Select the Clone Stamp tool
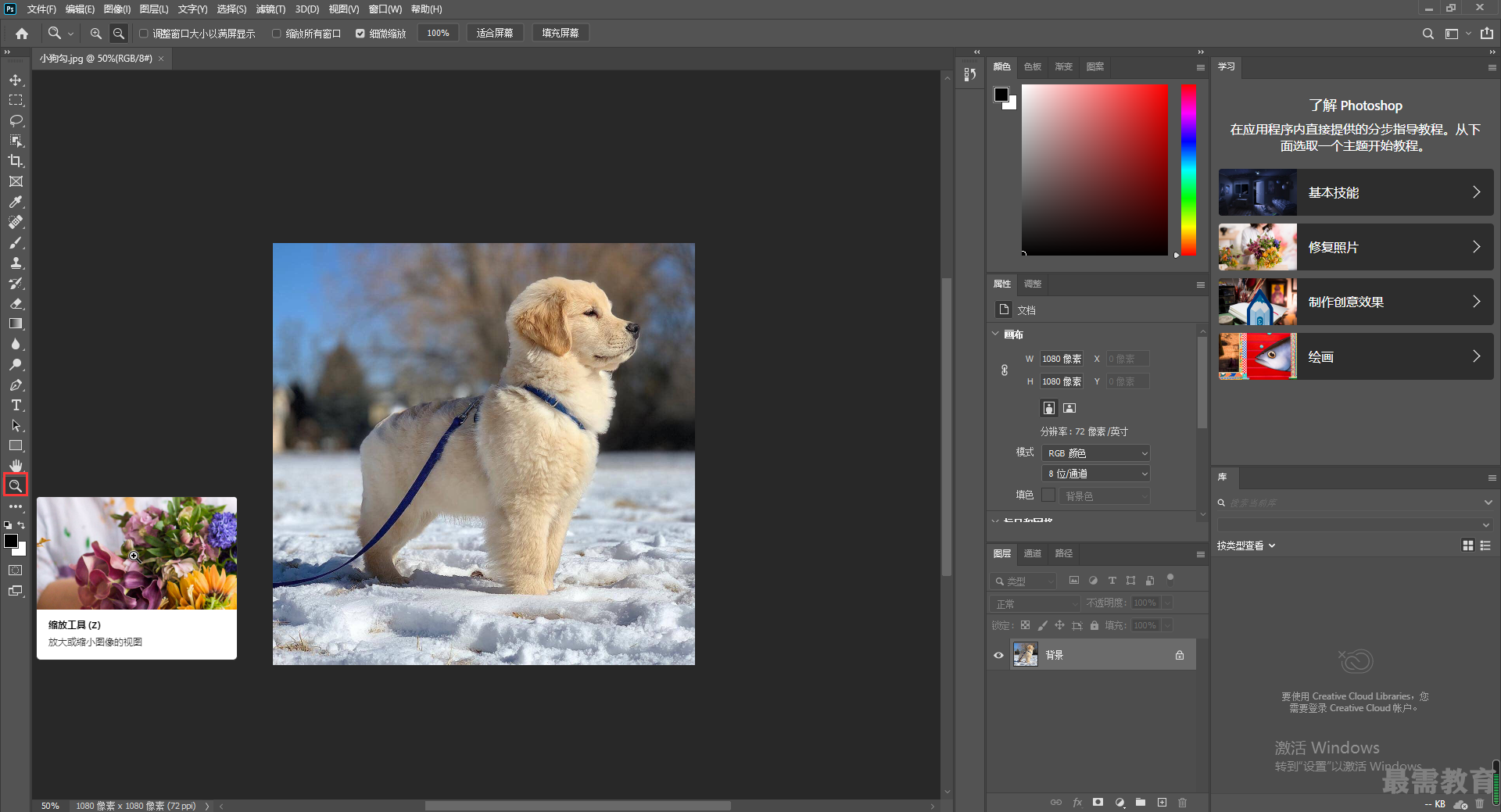 click(16, 263)
